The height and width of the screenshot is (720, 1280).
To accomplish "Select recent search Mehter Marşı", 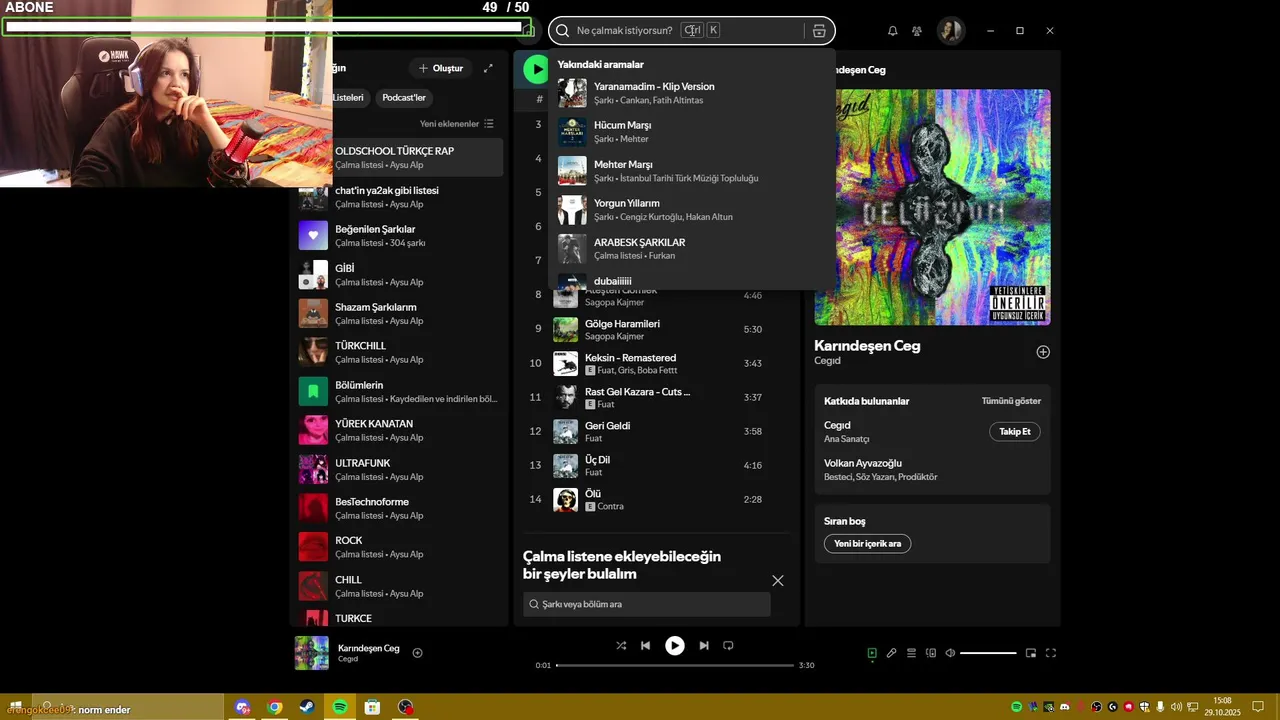I will pyautogui.click(x=691, y=171).
